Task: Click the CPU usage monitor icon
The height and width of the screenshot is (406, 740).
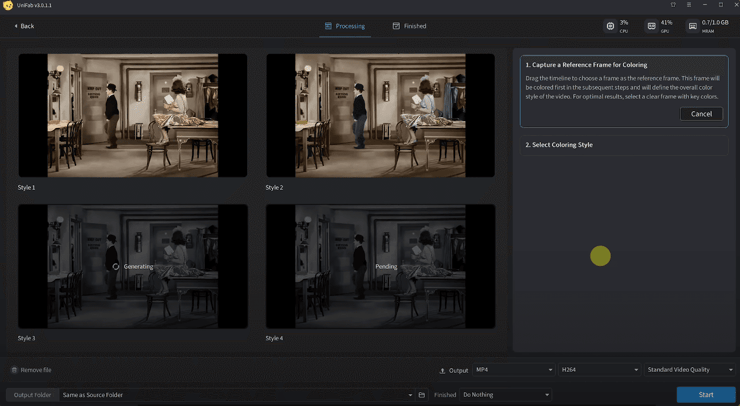Action: tap(610, 26)
